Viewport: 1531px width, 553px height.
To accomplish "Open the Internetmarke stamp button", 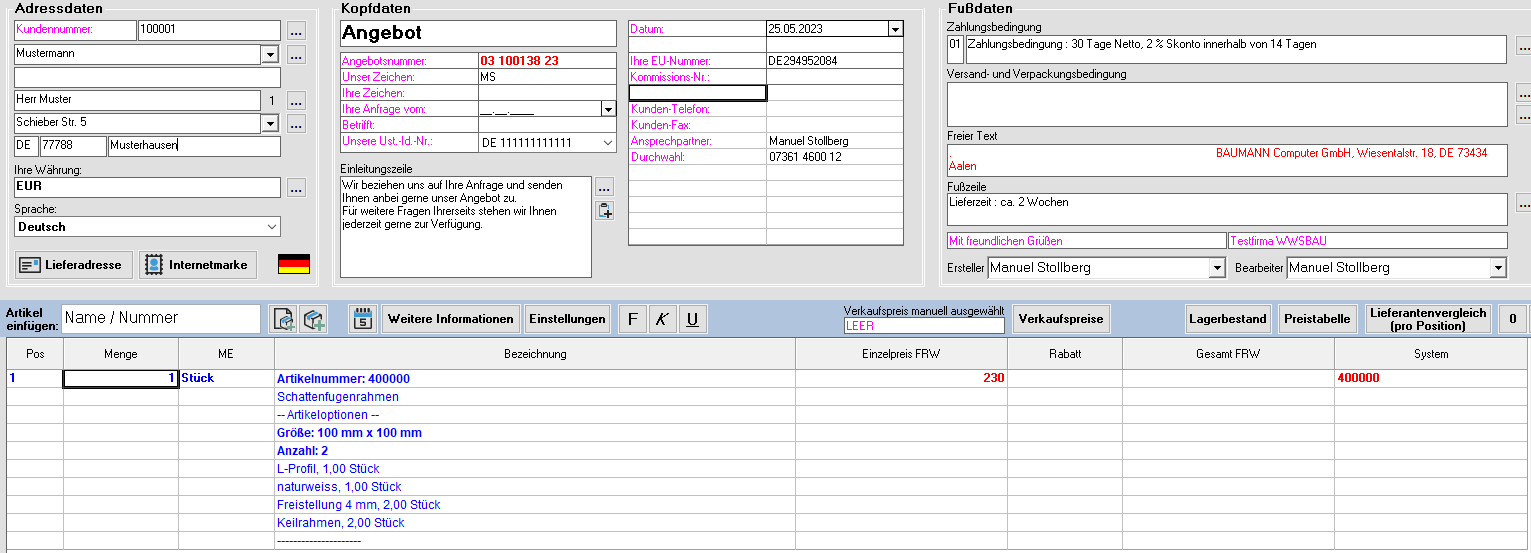I will pyautogui.click(x=198, y=265).
